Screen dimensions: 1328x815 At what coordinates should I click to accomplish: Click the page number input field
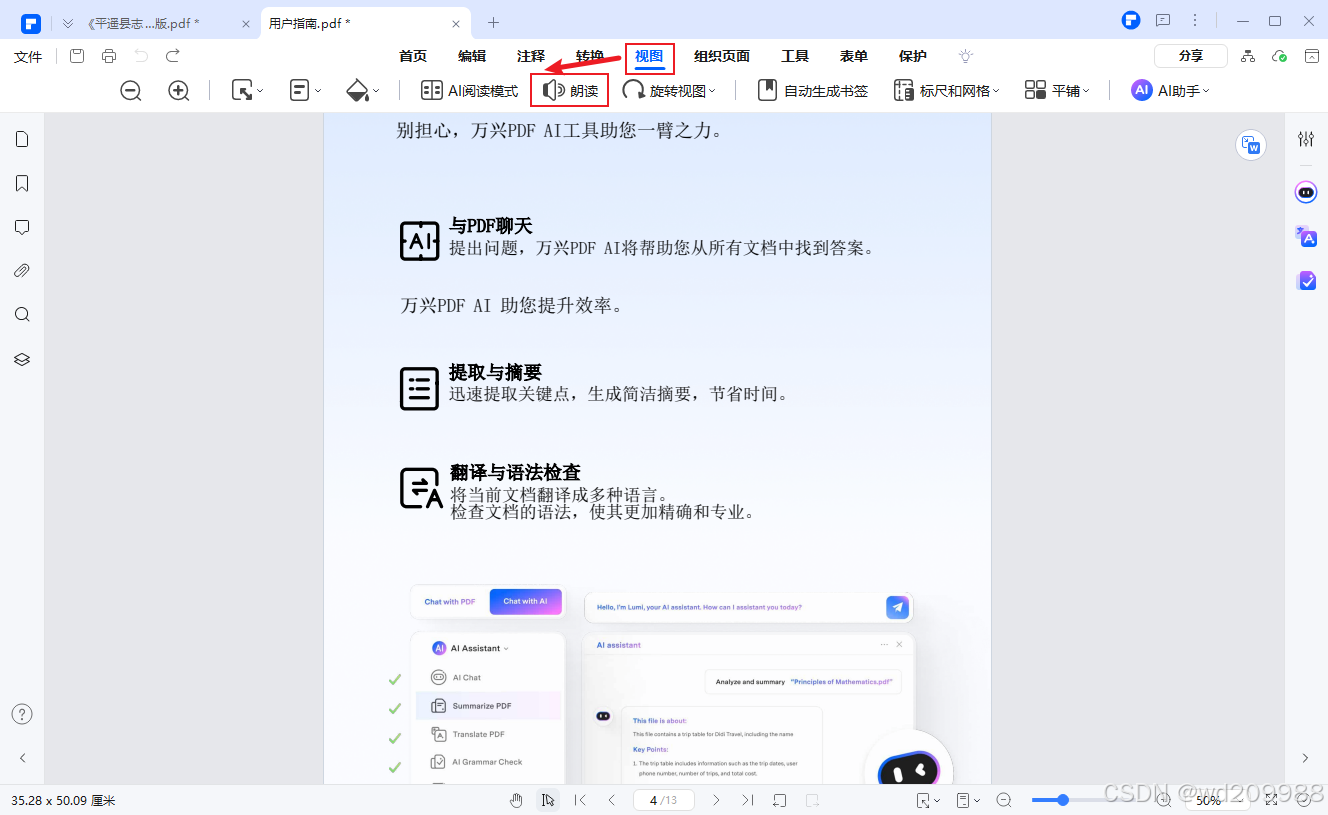pyautogui.click(x=664, y=800)
